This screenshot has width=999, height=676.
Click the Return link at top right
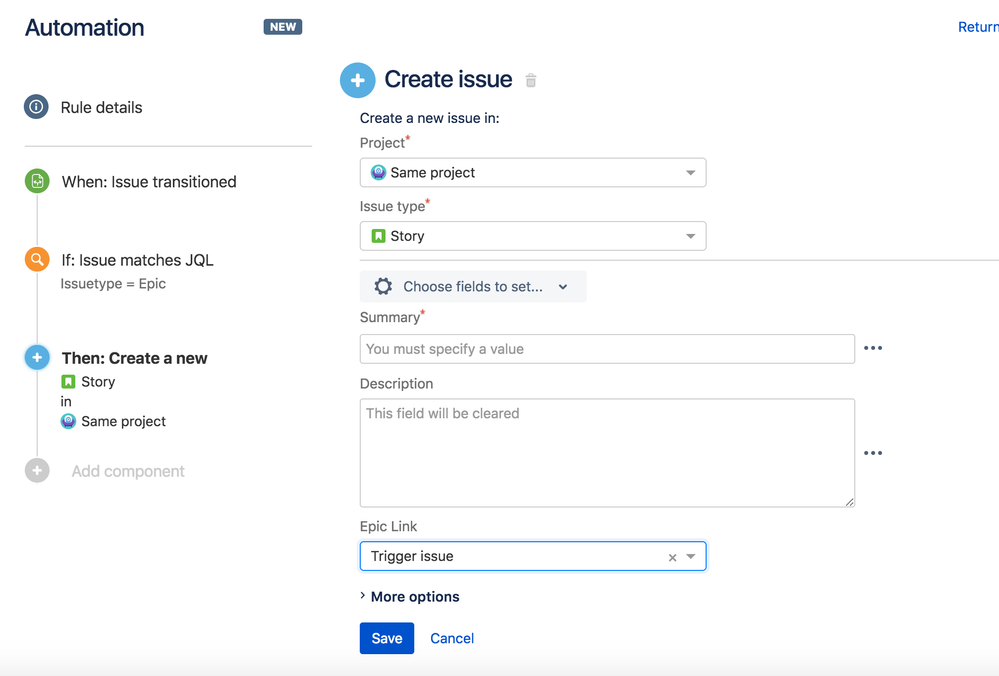tap(978, 27)
